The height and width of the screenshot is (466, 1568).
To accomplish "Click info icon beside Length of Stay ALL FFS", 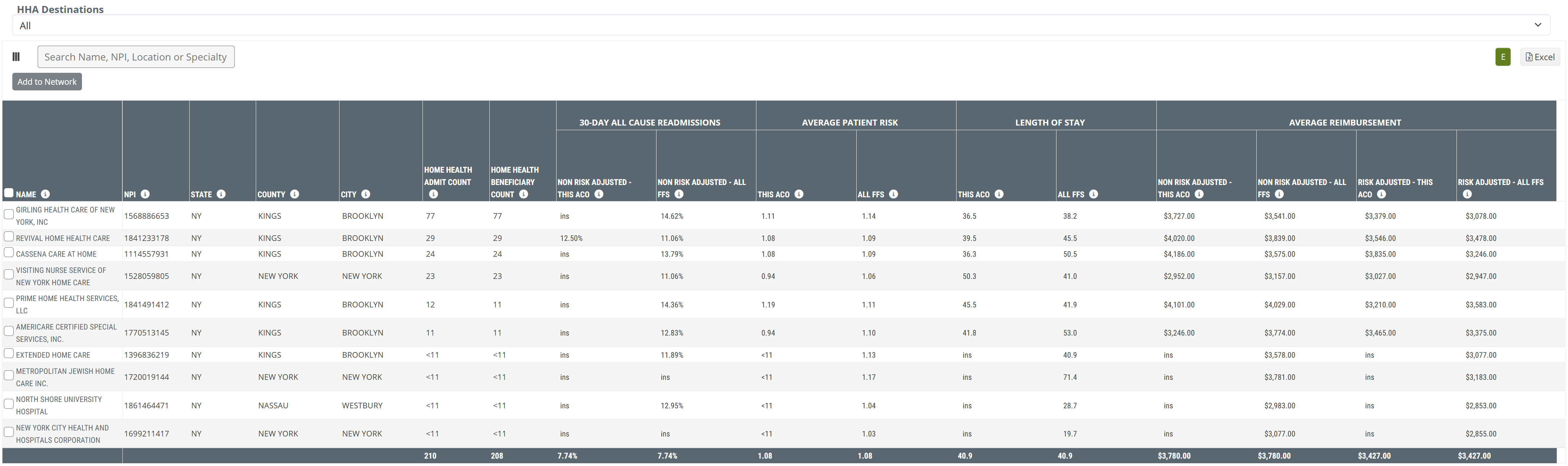I will point(1094,194).
